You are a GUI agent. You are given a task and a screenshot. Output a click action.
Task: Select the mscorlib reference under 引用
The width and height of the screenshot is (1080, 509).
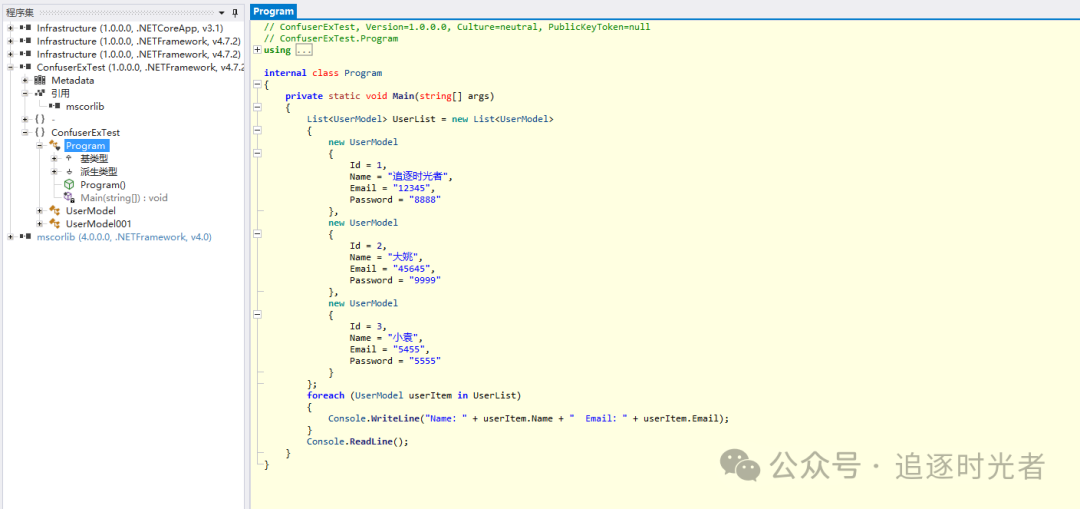(x=84, y=106)
